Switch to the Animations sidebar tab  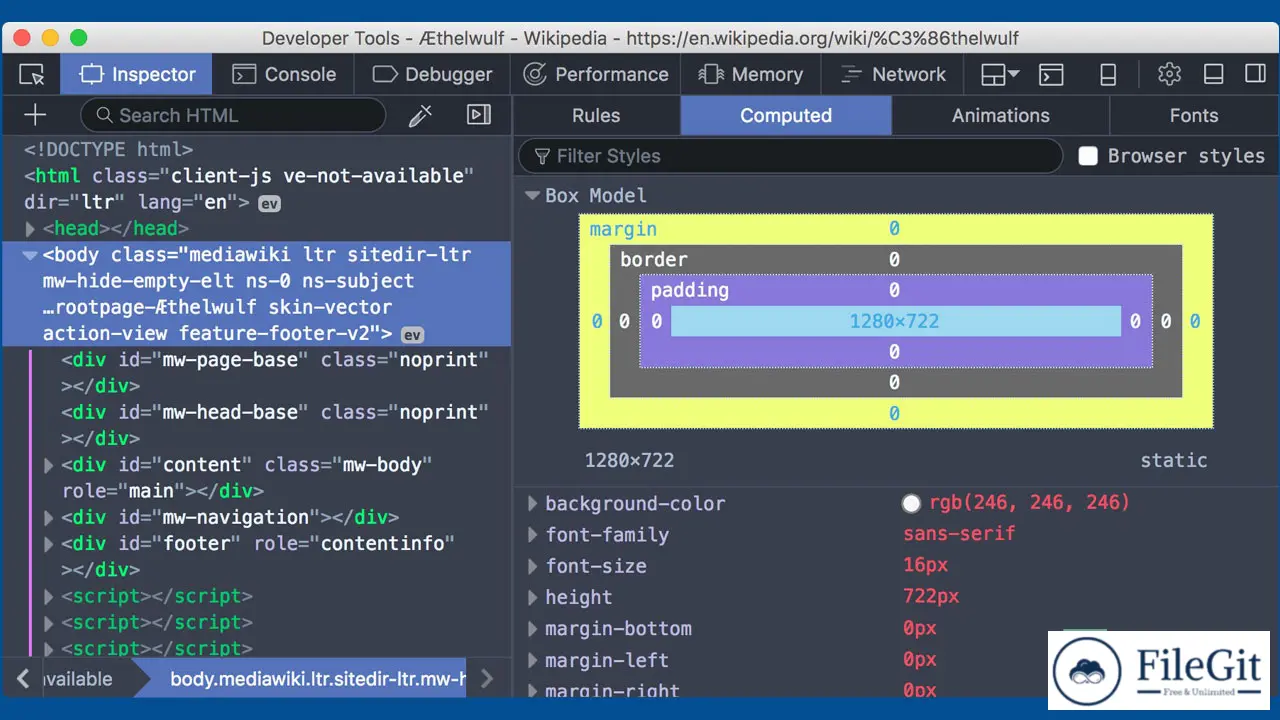[x=1001, y=116]
